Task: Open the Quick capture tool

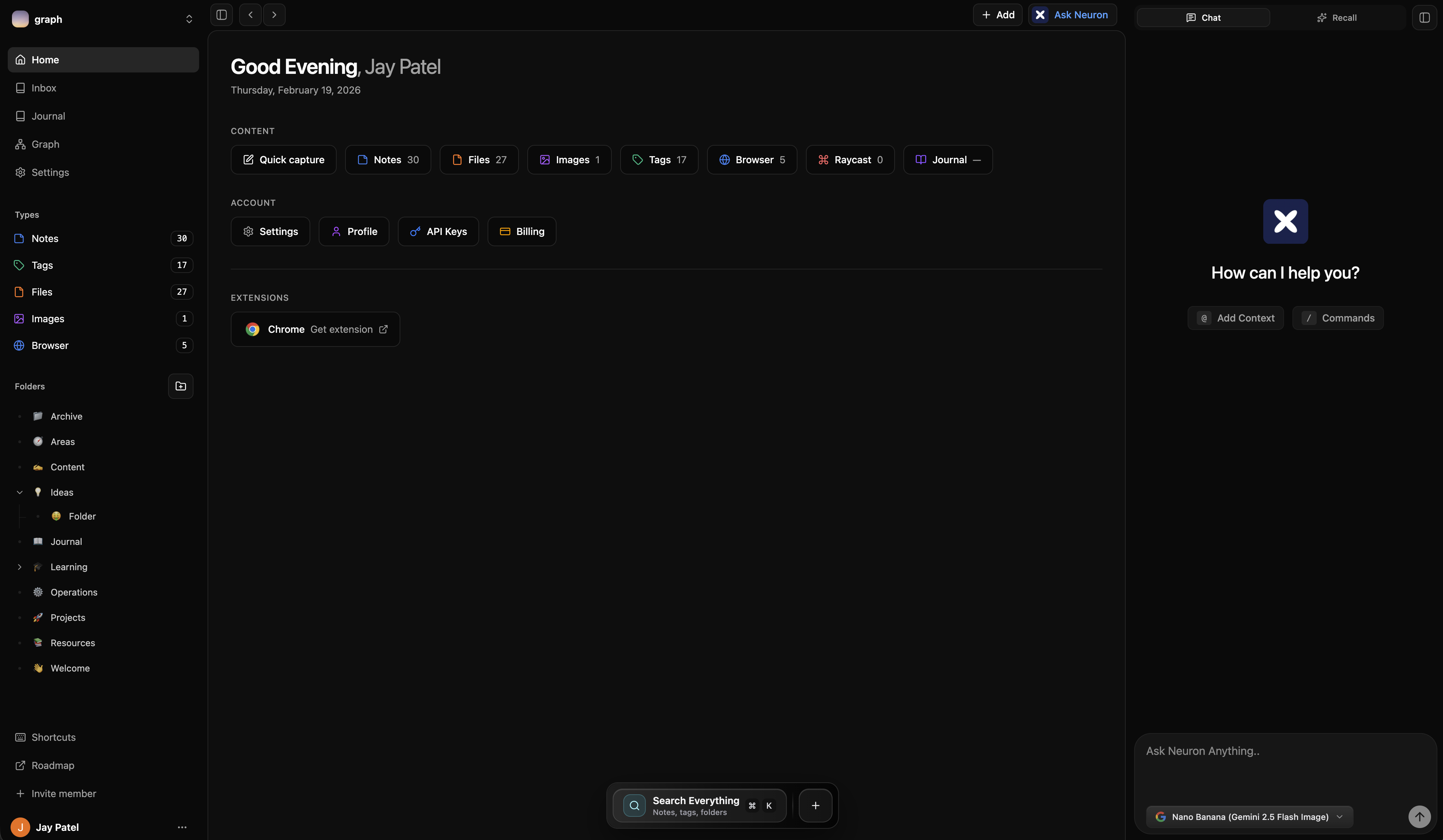Action: tap(283, 160)
